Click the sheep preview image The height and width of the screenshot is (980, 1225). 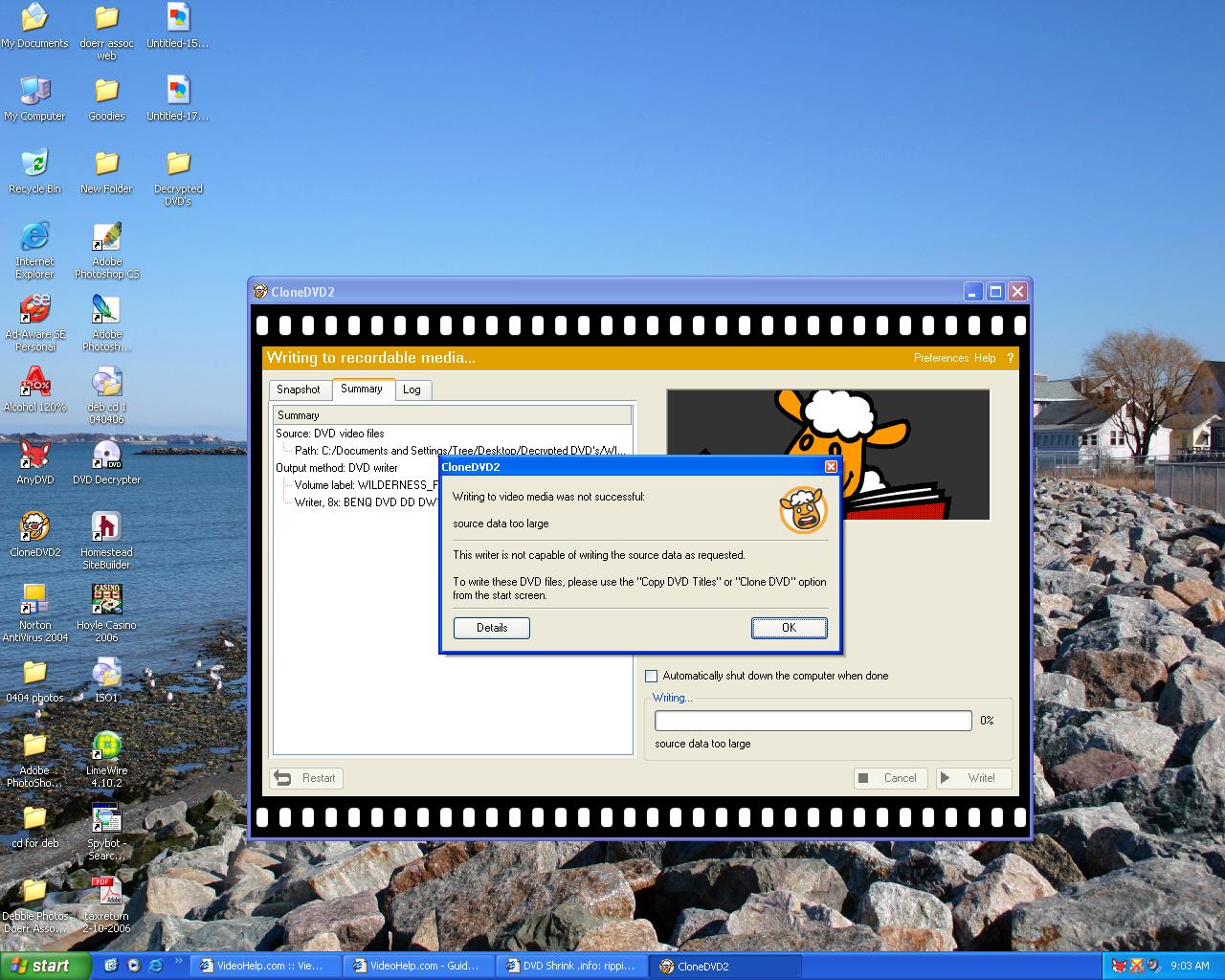828,455
